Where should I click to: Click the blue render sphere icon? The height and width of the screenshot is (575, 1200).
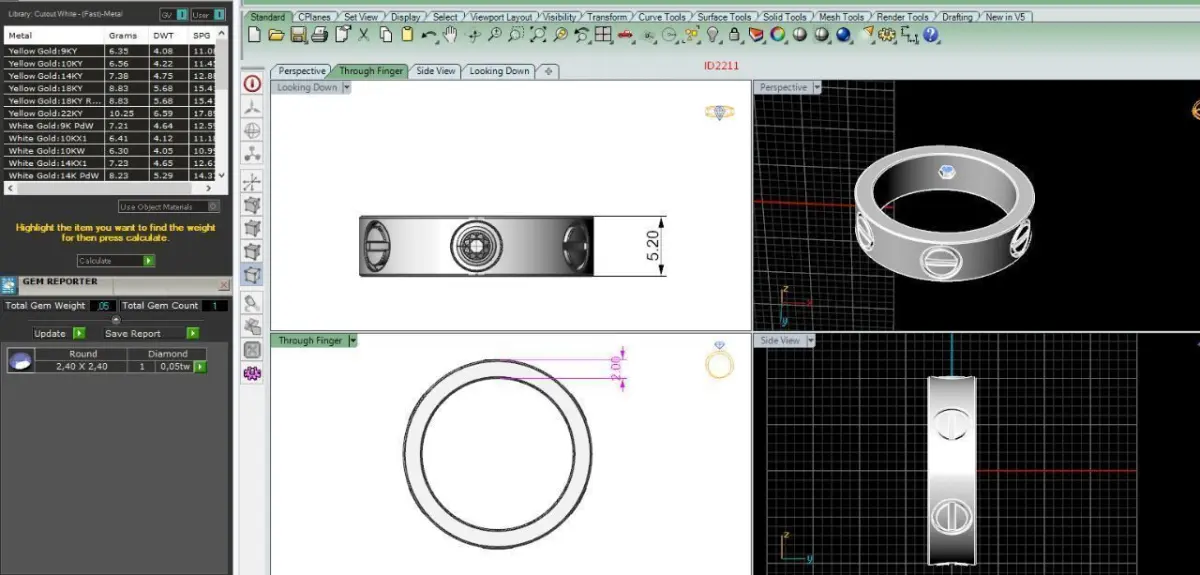coord(843,34)
